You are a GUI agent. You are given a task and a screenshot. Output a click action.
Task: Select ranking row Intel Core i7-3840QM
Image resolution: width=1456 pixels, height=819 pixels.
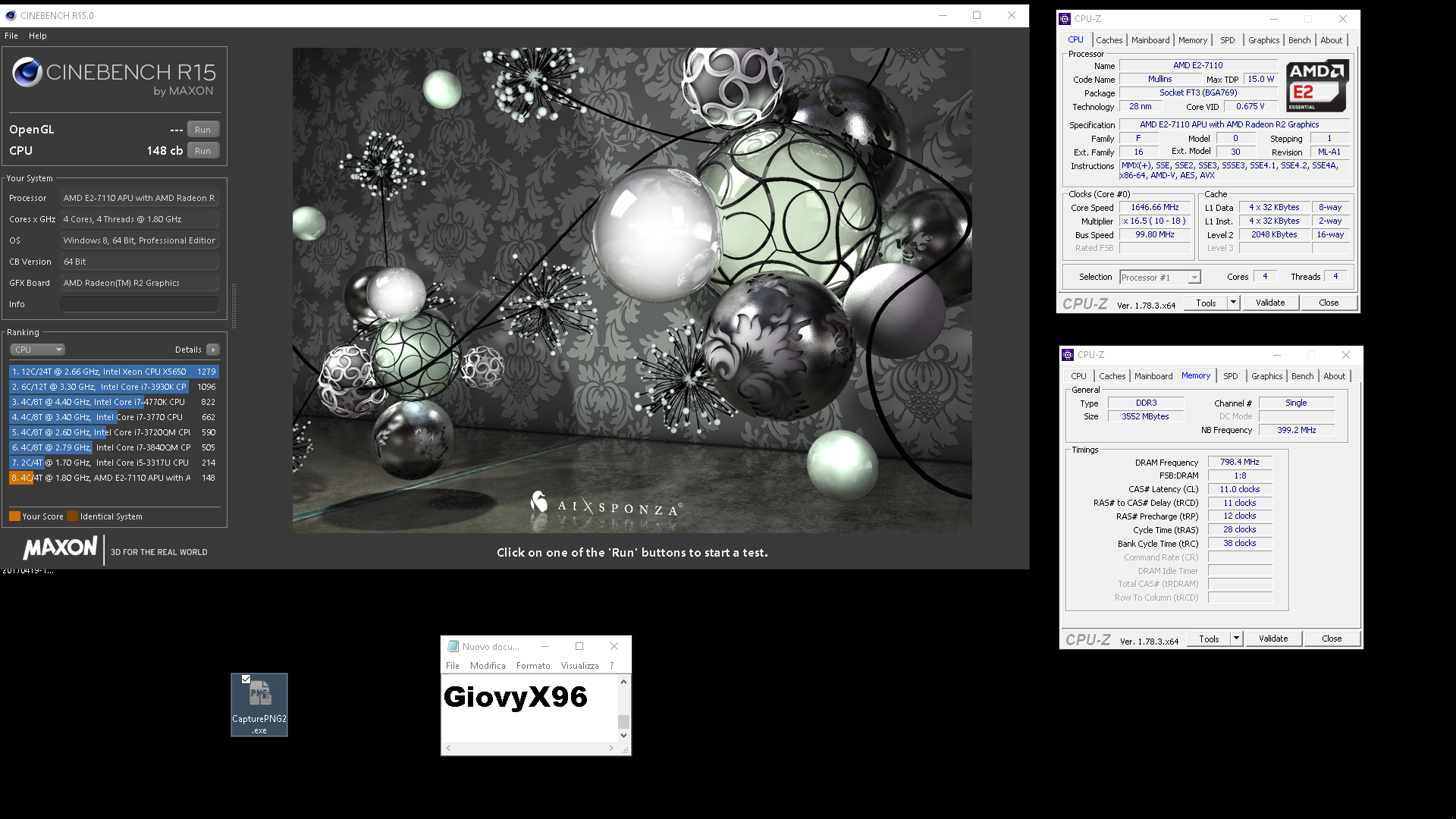pyautogui.click(x=114, y=447)
